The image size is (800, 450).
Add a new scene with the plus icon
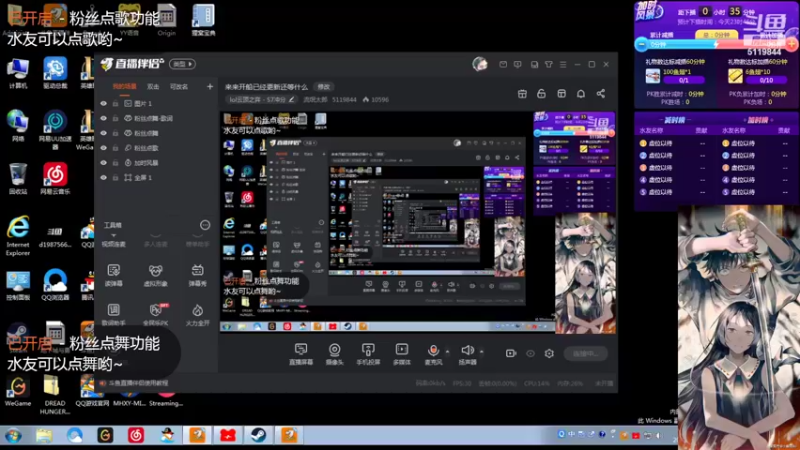pyautogui.click(x=210, y=87)
